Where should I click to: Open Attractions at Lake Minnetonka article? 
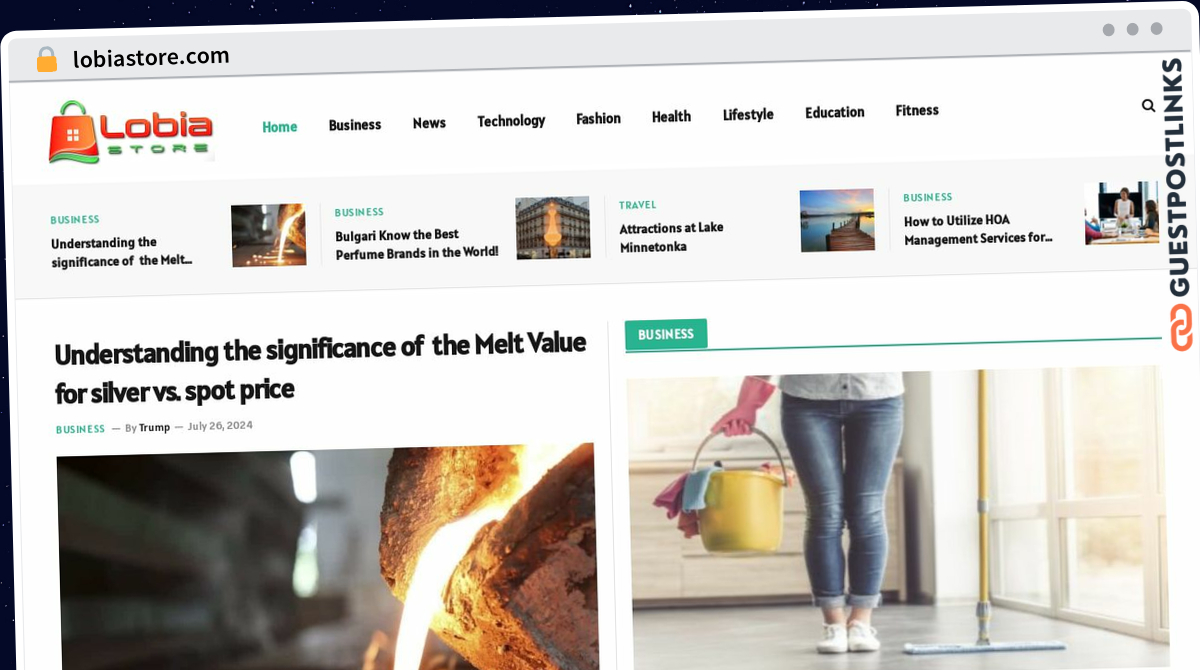[671, 237]
